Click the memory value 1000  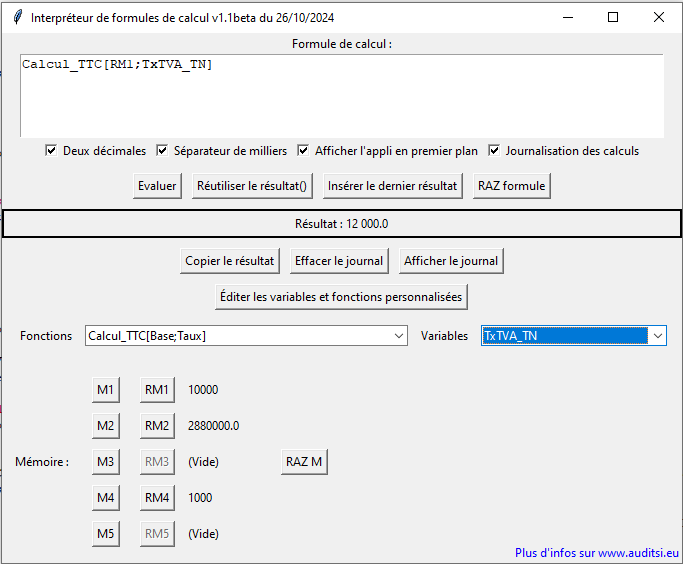200,498
